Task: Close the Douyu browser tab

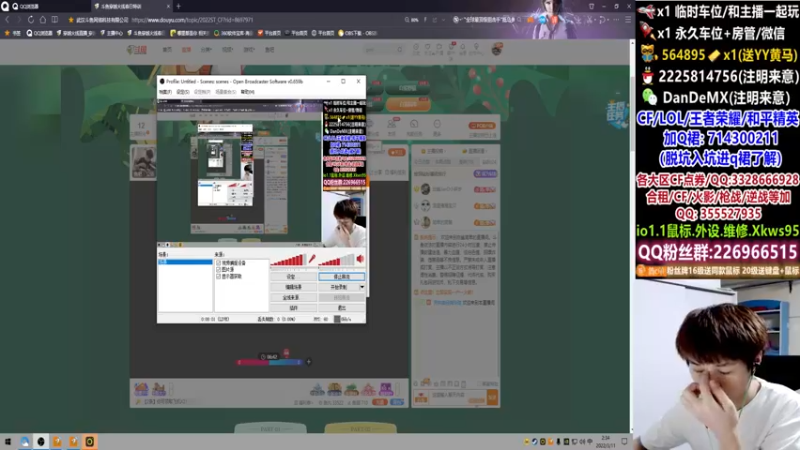Action: point(168,6)
